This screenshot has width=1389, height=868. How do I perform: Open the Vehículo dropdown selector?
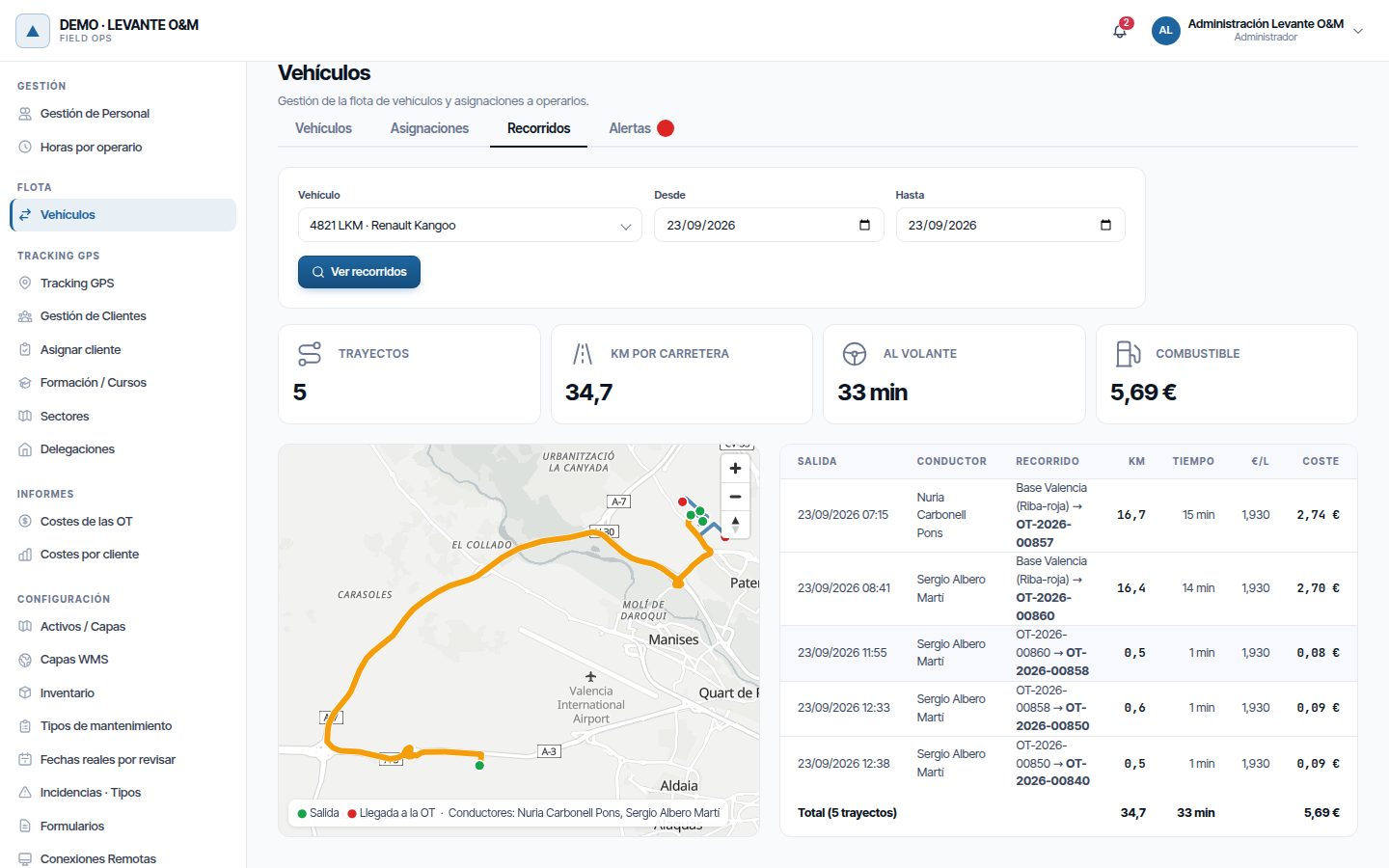click(x=470, y=226)
